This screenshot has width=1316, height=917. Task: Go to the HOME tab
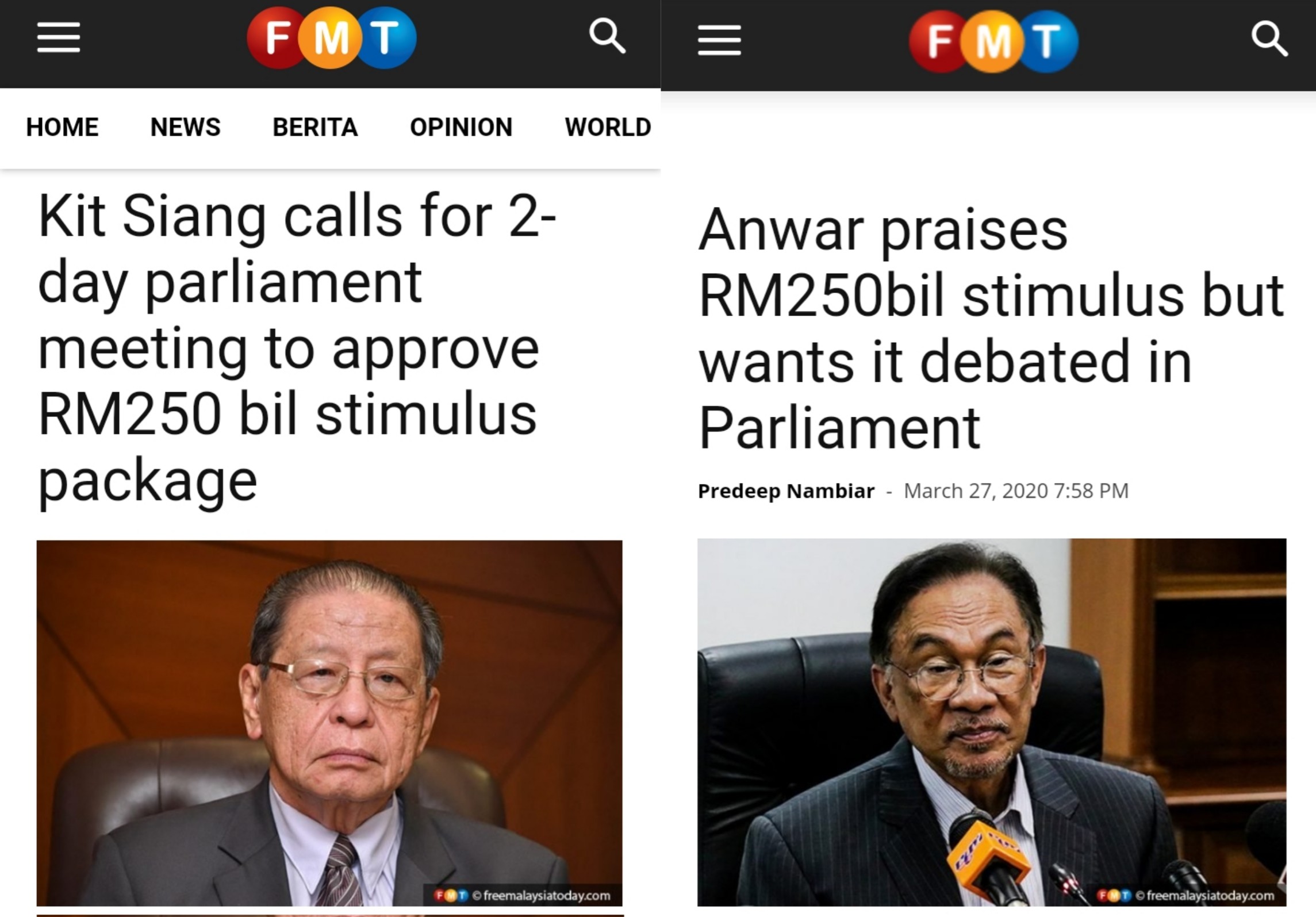(x=62, y=127)
